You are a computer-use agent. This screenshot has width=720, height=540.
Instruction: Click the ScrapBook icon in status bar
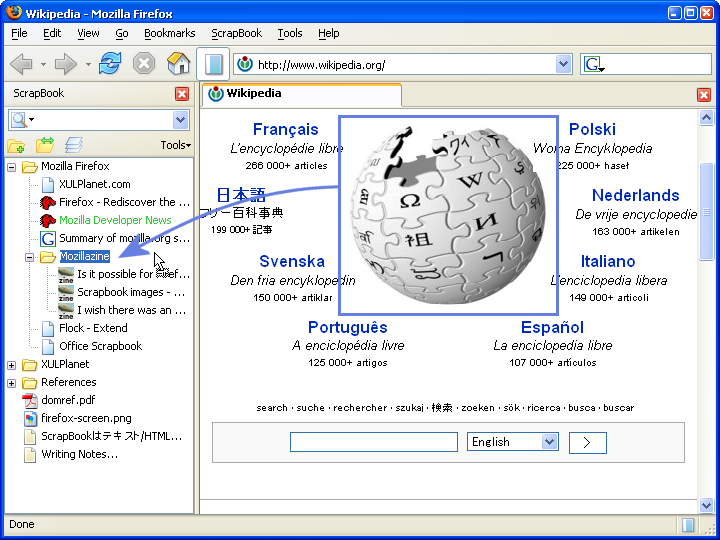coord(688,525)
